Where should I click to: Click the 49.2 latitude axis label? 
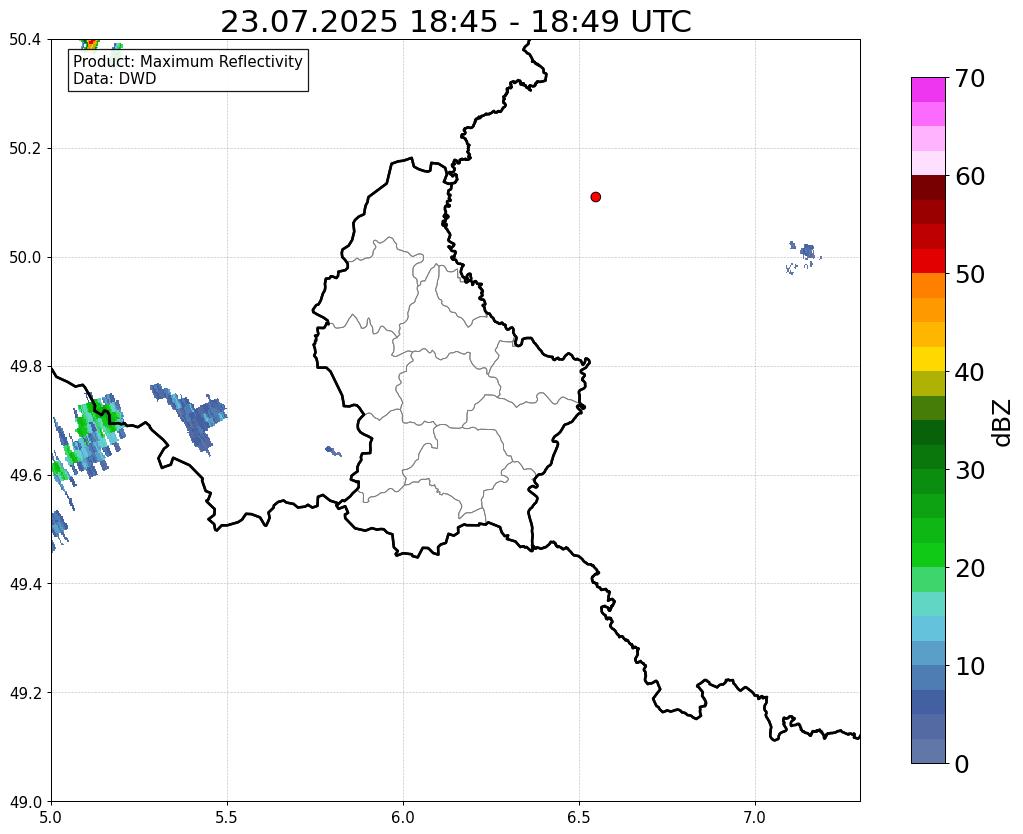25,693
